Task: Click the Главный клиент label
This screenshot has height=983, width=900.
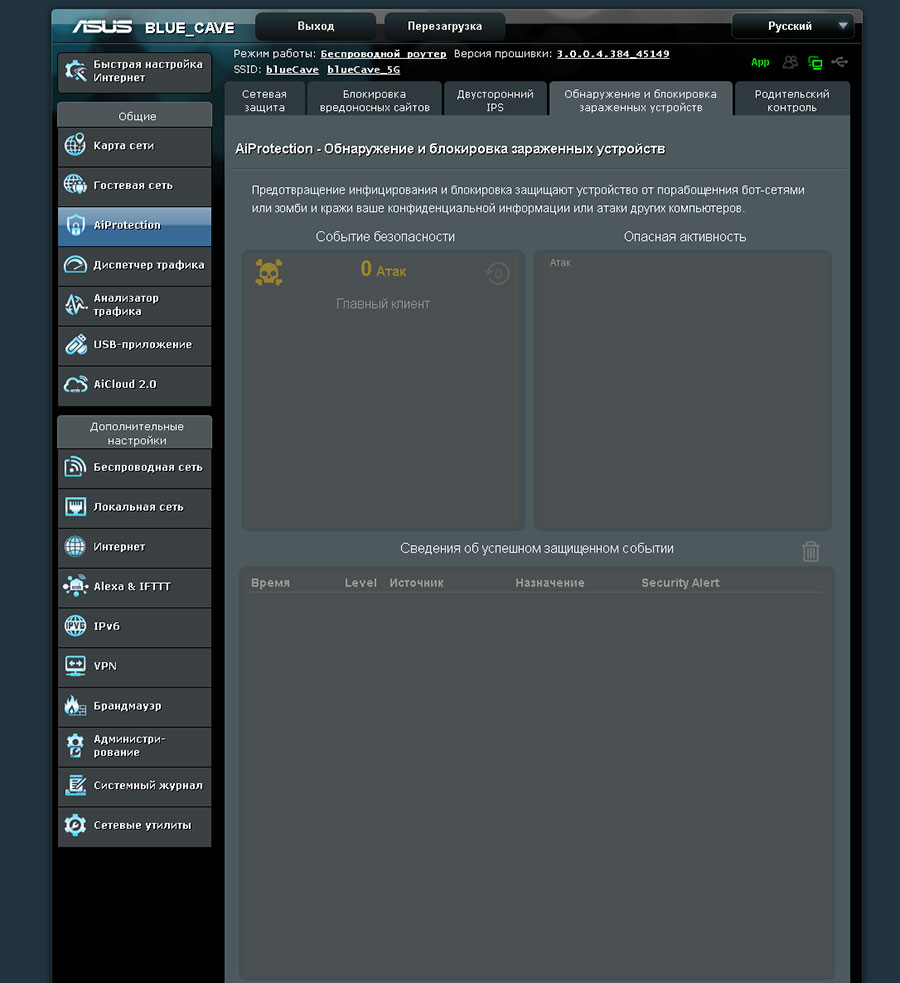Action: point(383,304)
